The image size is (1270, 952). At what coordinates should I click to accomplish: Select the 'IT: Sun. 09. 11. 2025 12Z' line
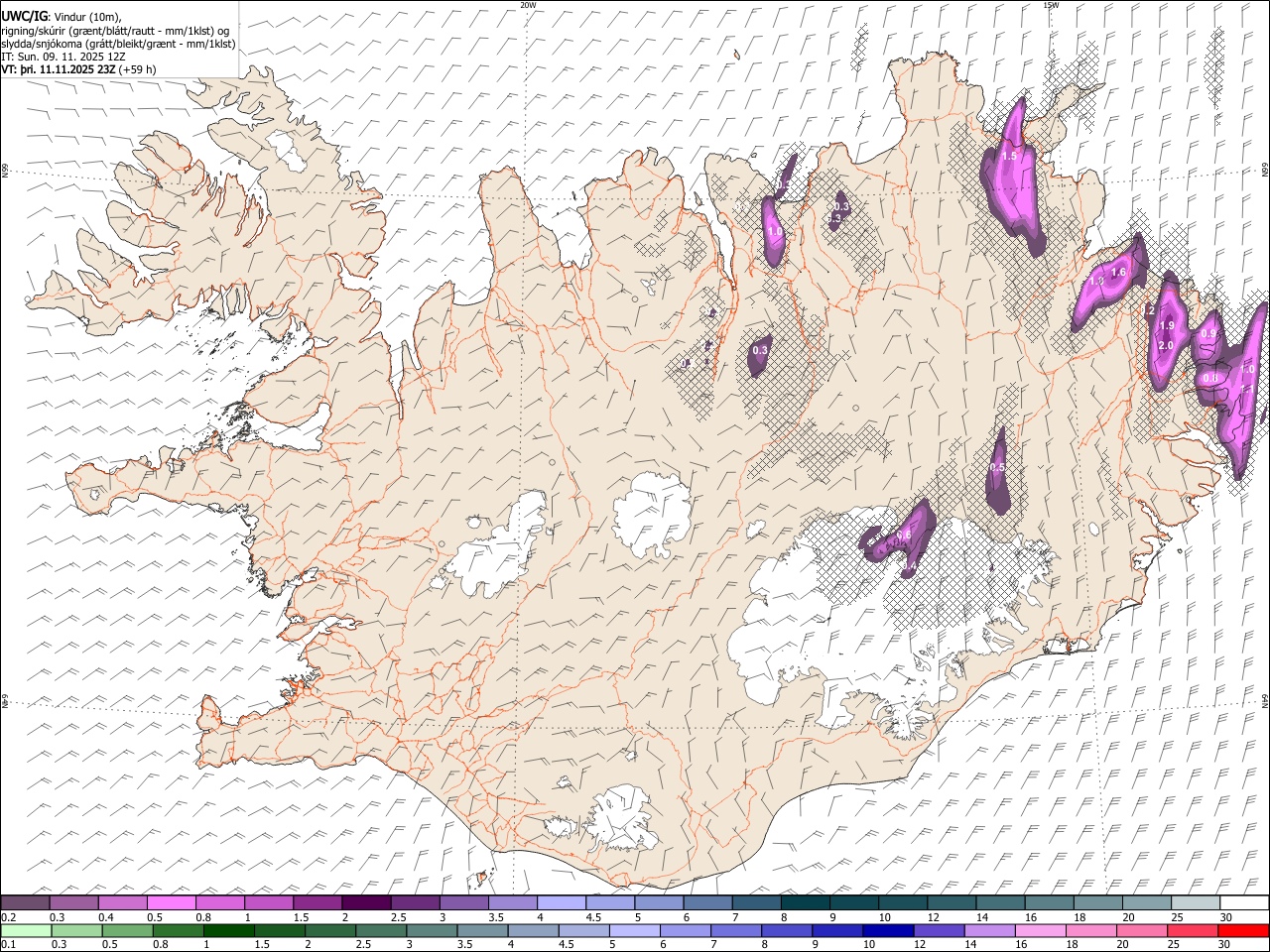(63, 57)
